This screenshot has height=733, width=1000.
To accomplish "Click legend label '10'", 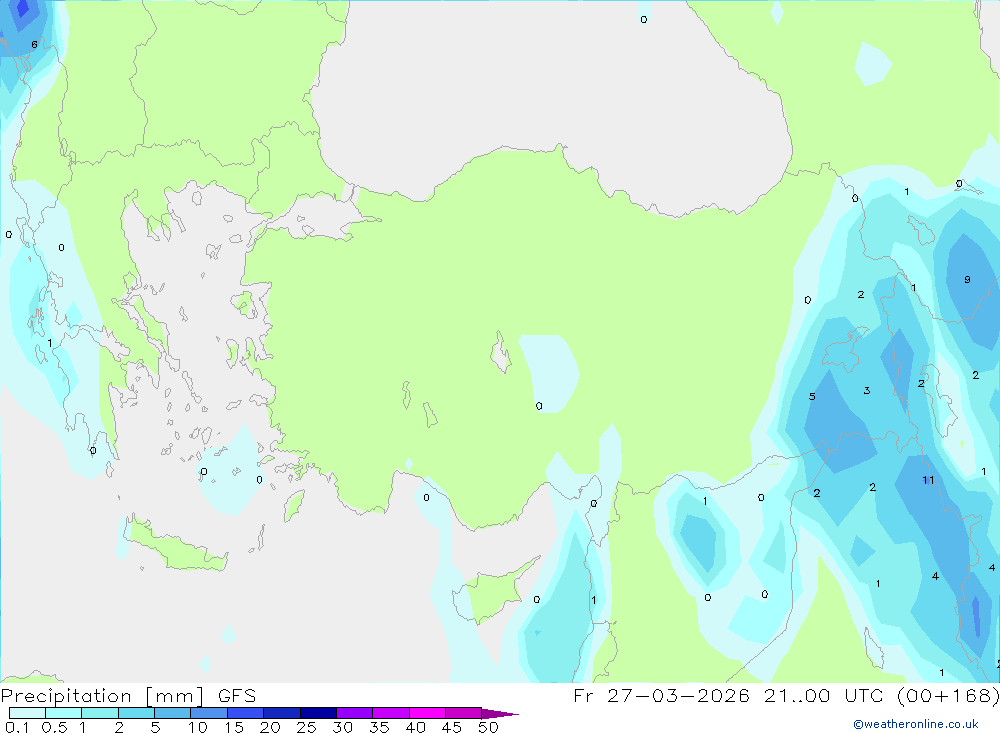I will 198,727.
